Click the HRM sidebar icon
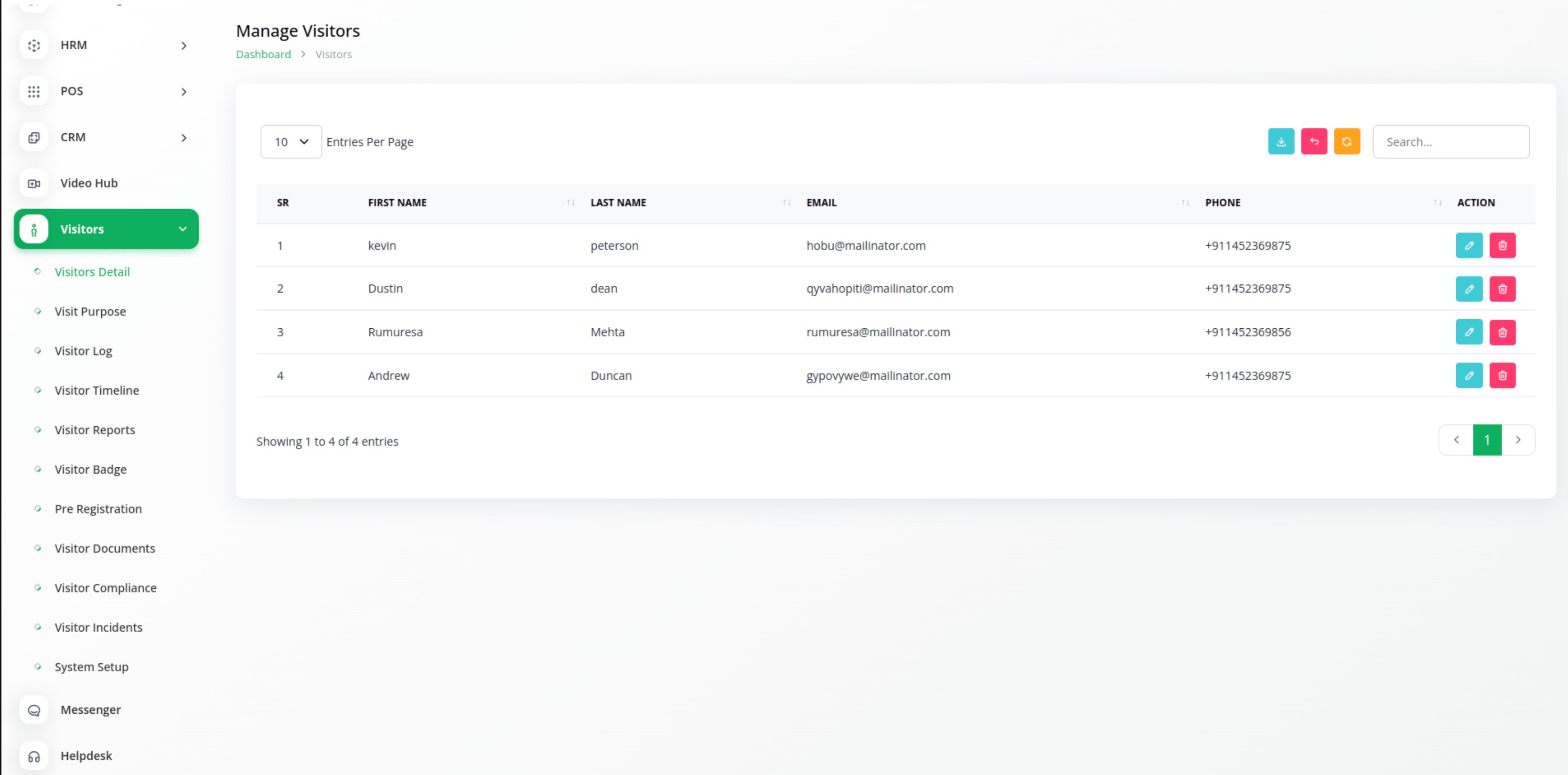 (34, 45)
